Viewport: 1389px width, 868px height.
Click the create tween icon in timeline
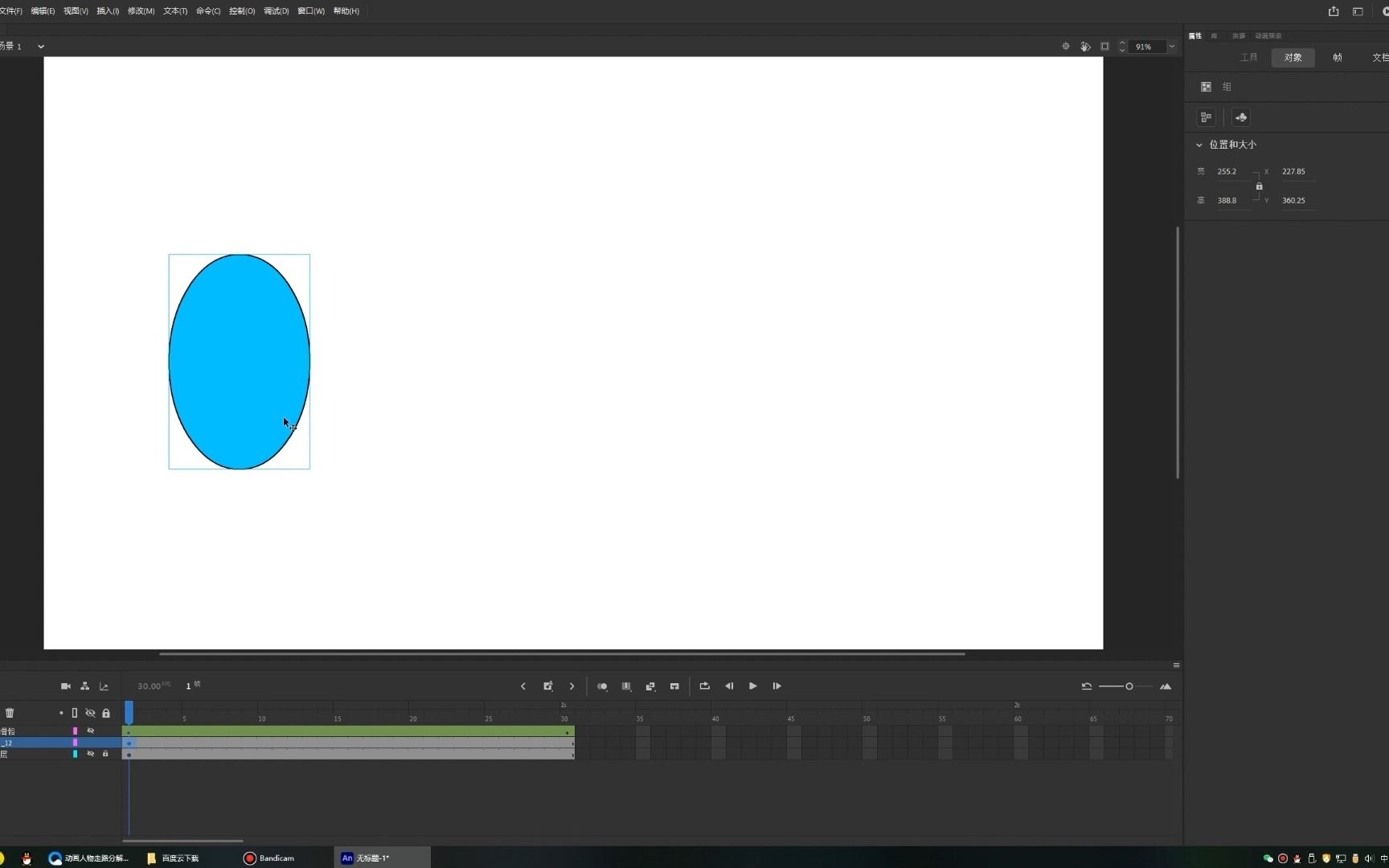click(x=650, y=686)
